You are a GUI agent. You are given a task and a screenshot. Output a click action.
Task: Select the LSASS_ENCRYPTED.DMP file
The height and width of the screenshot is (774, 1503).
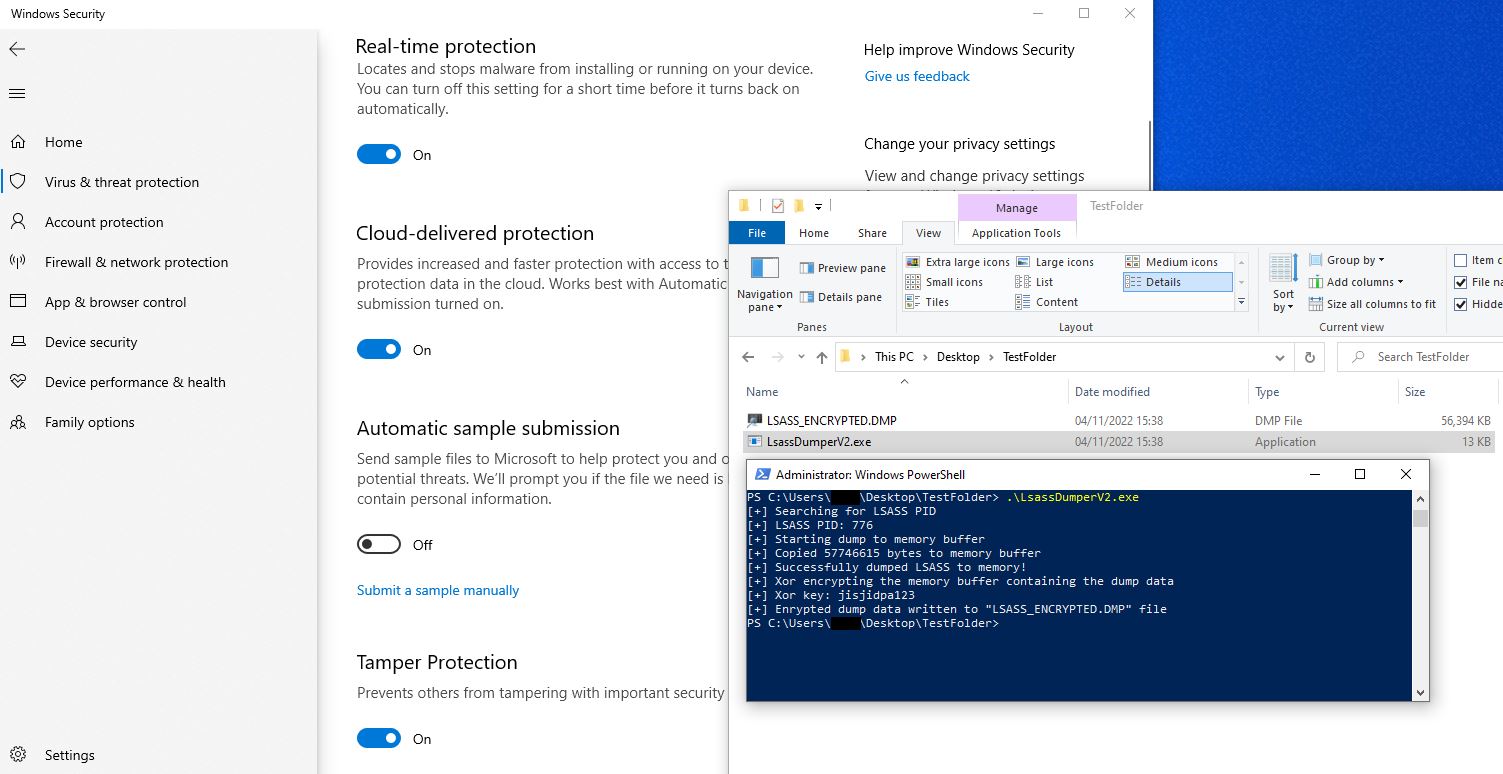click(x=1118, y=421)
